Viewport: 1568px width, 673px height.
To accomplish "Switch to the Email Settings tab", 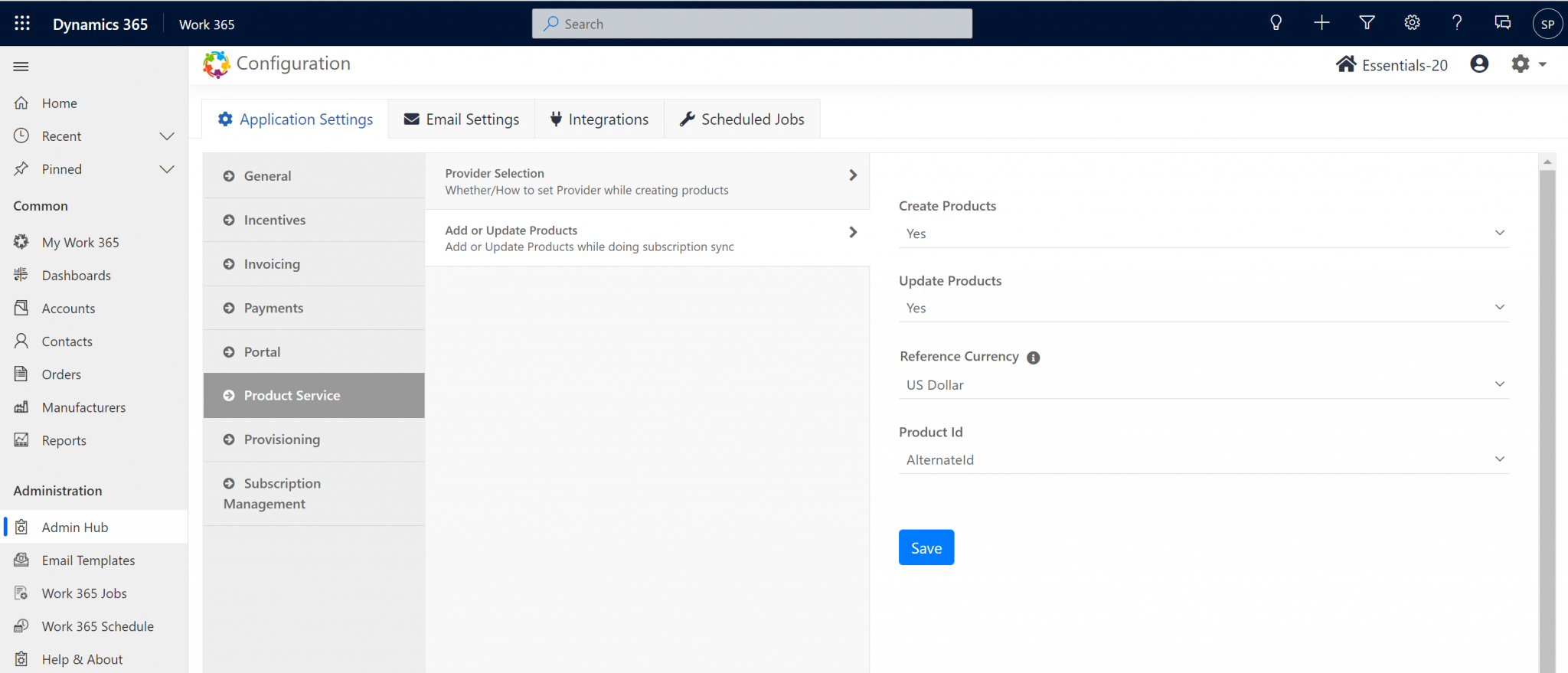I will tap(462, 119).
